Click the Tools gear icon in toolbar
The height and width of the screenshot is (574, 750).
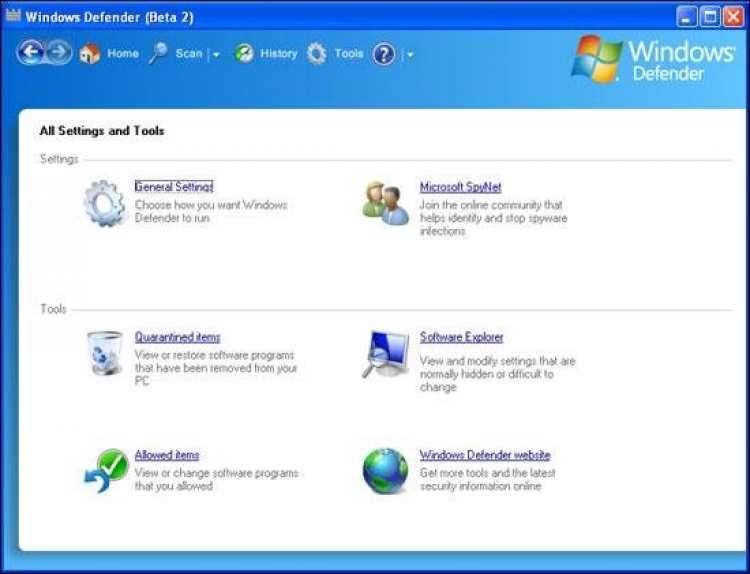pos(317,54)
